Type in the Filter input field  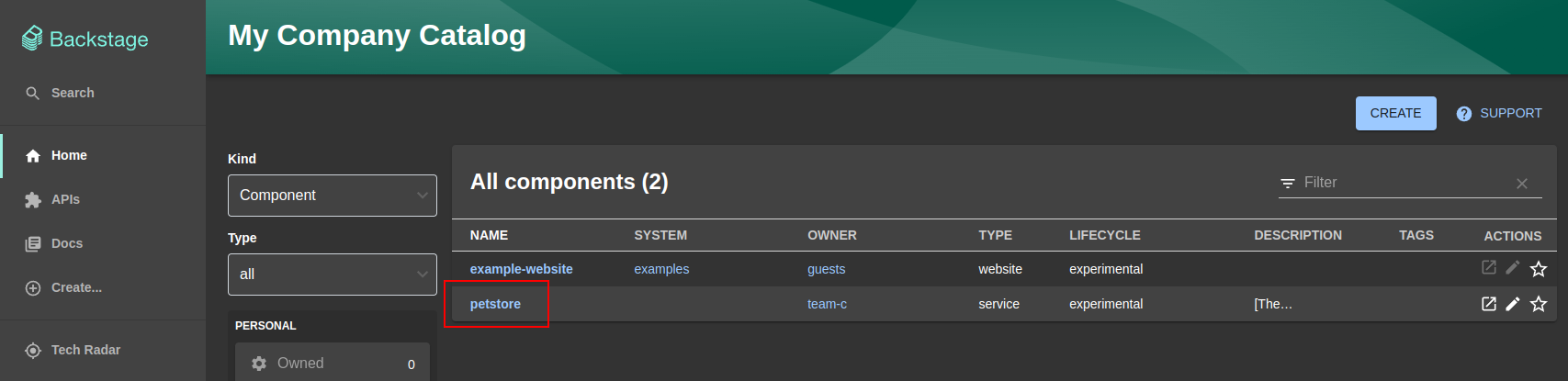tap(1403, 183)
